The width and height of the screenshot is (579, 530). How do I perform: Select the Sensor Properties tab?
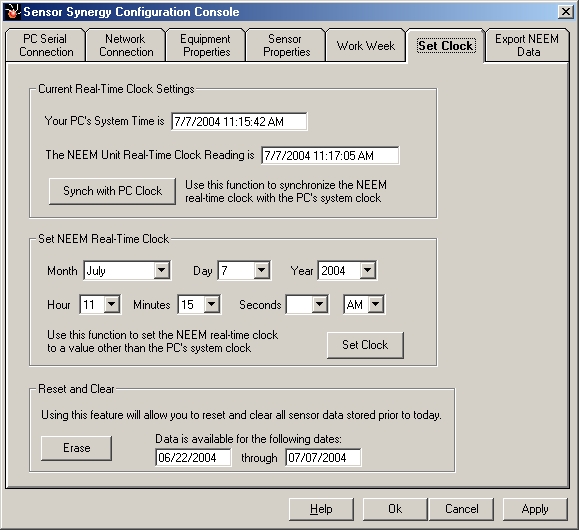point(286,45)
